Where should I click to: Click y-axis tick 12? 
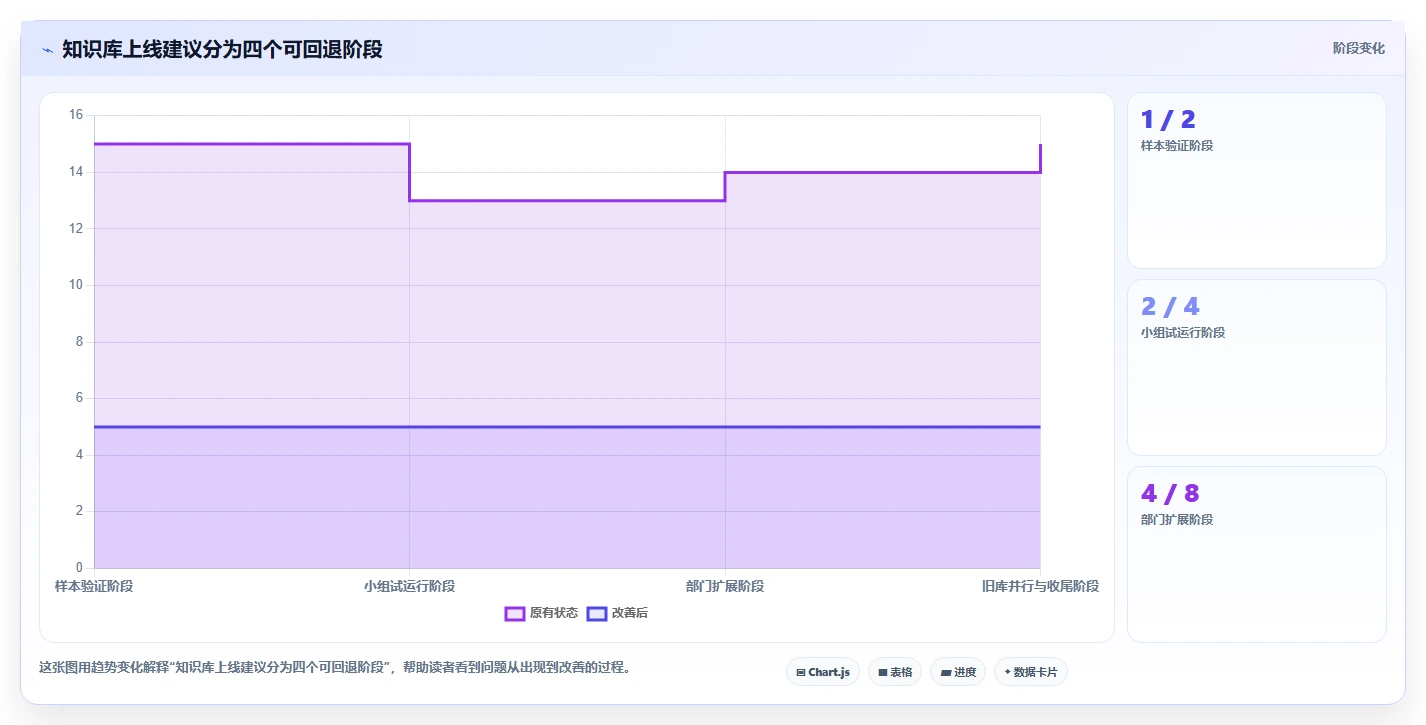coord(76,228)
